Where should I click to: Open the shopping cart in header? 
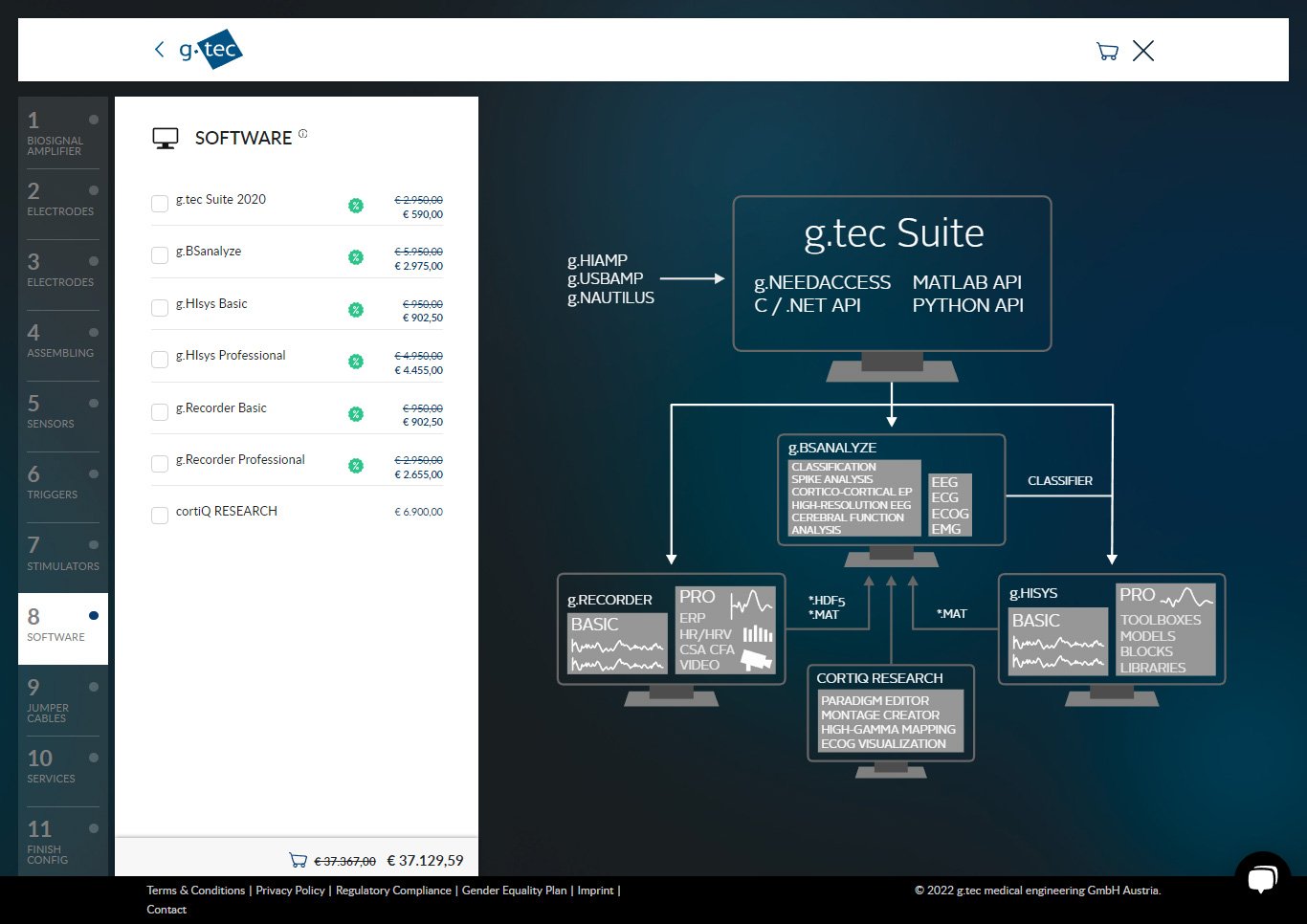[x=1107, y=52]
